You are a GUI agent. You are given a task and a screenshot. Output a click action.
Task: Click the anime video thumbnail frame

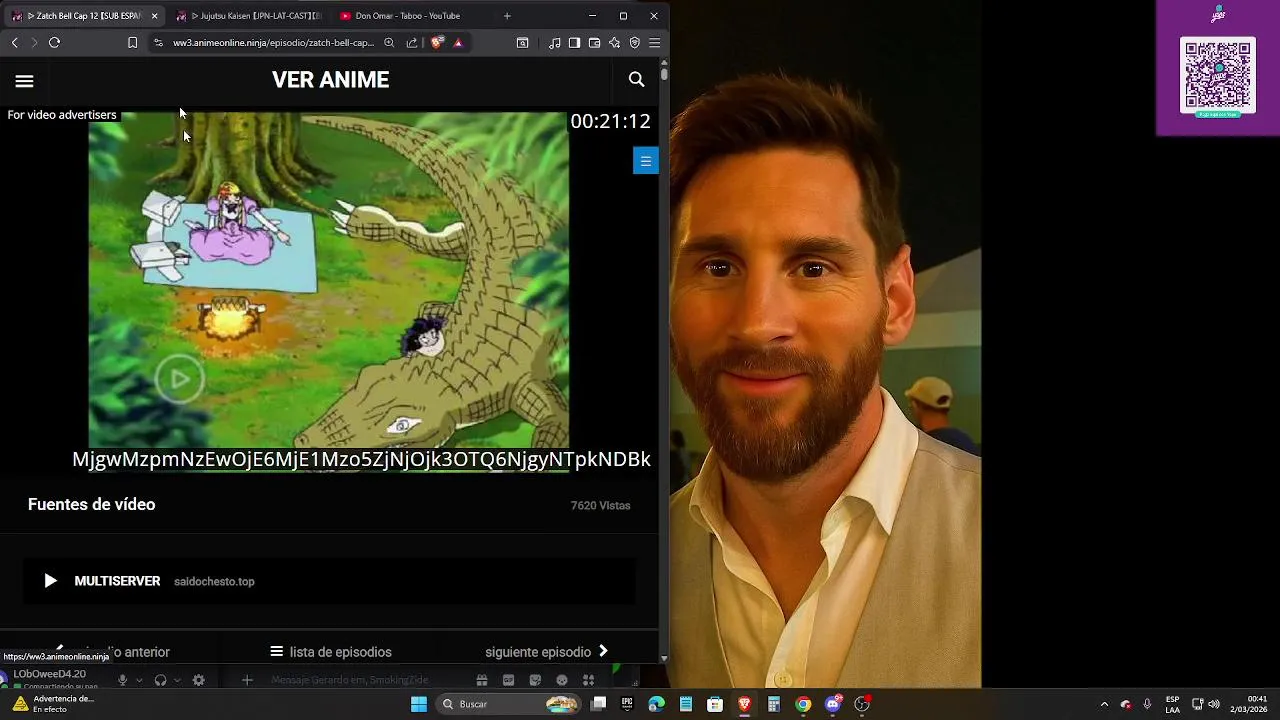(x=328, y=280)
